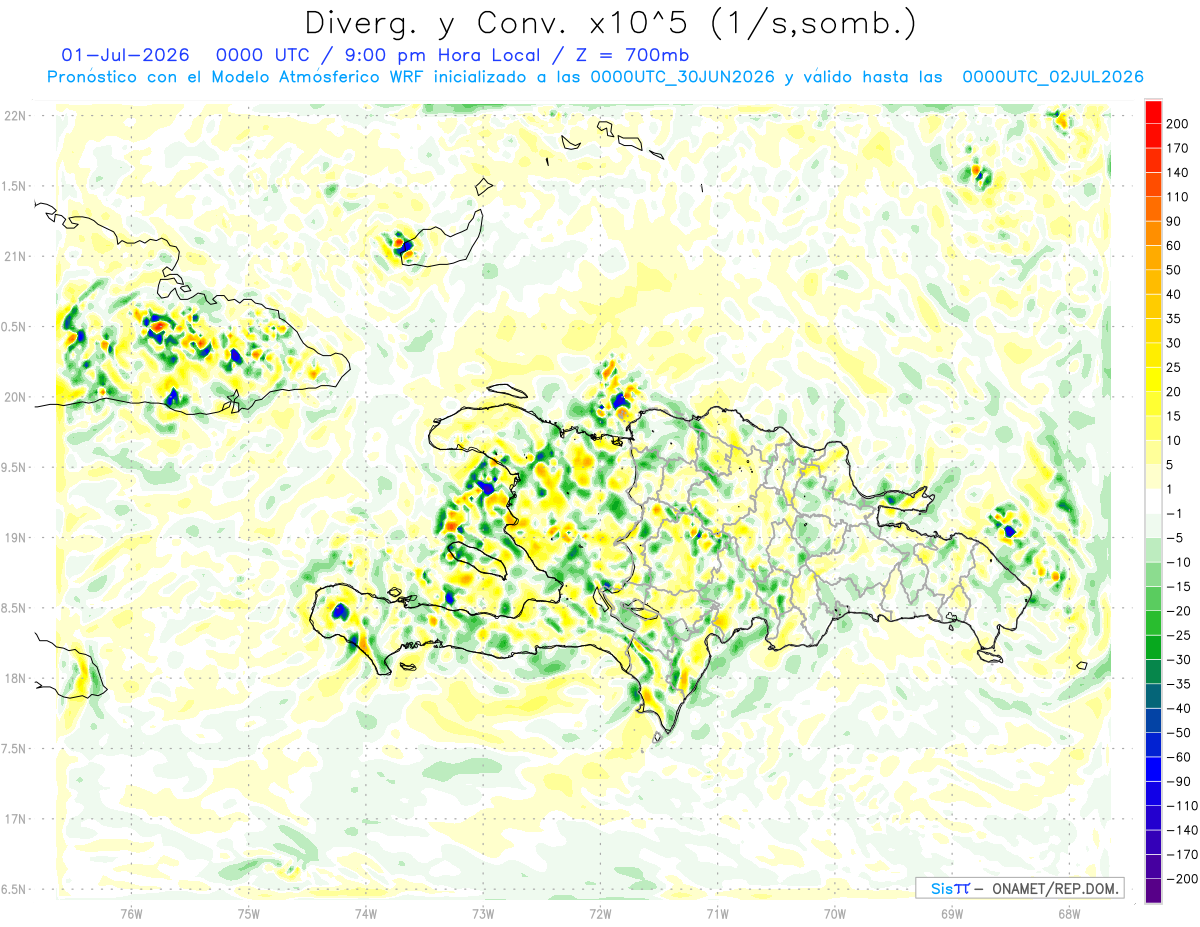
Task: Click the positive '110' color scale value
Action: coord(1179,197)
